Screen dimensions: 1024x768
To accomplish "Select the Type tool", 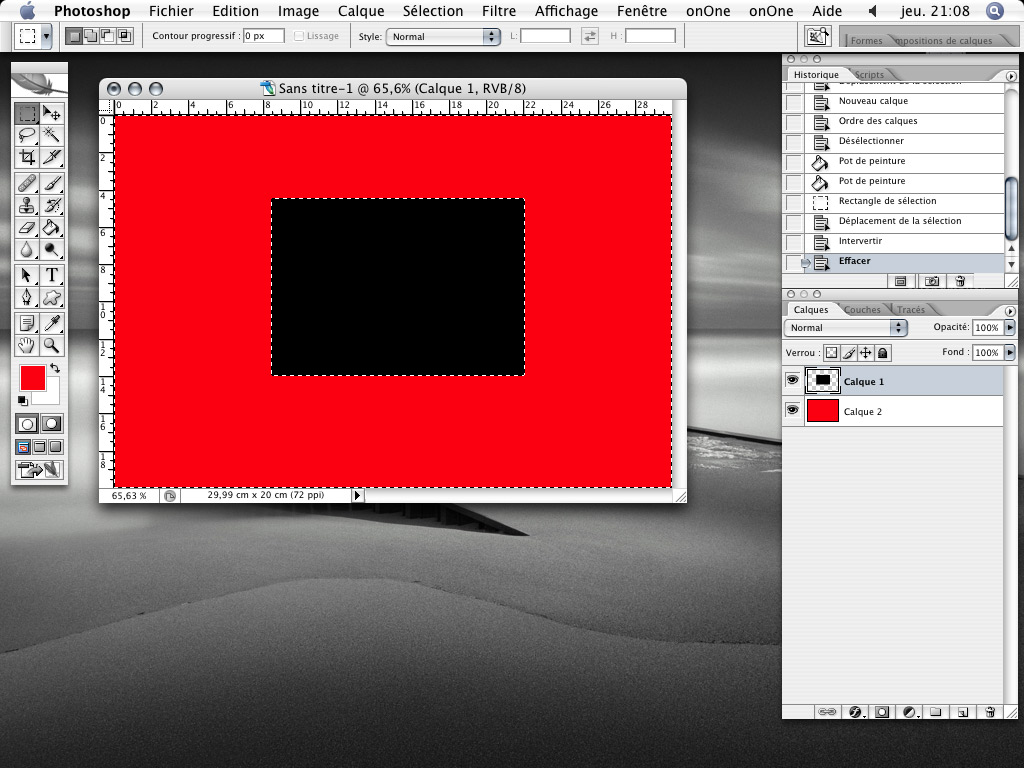I will pos(52,276).
